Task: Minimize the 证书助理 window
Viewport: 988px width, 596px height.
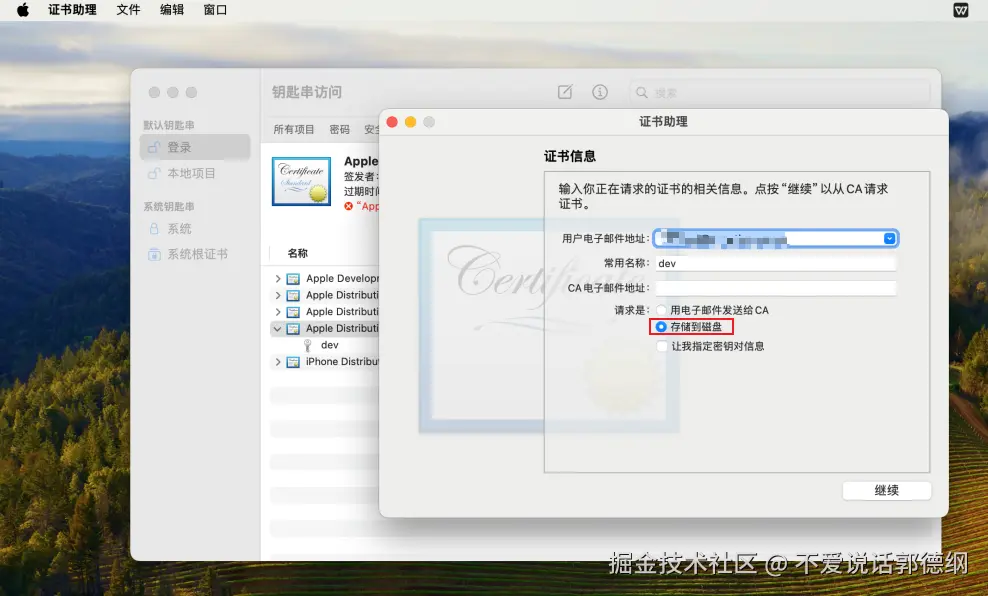Action: pos(410,122)
